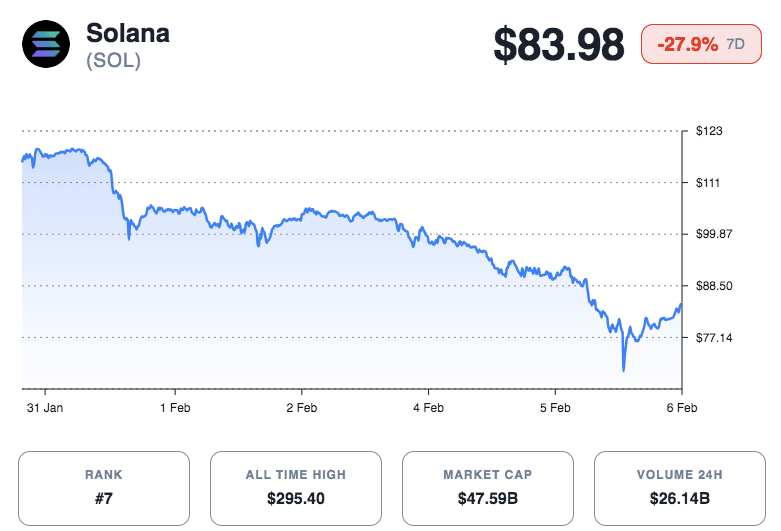This screenshot has height=531, width=781.
Task: Click the $88.50 price axis label
Action: point(715,286)
